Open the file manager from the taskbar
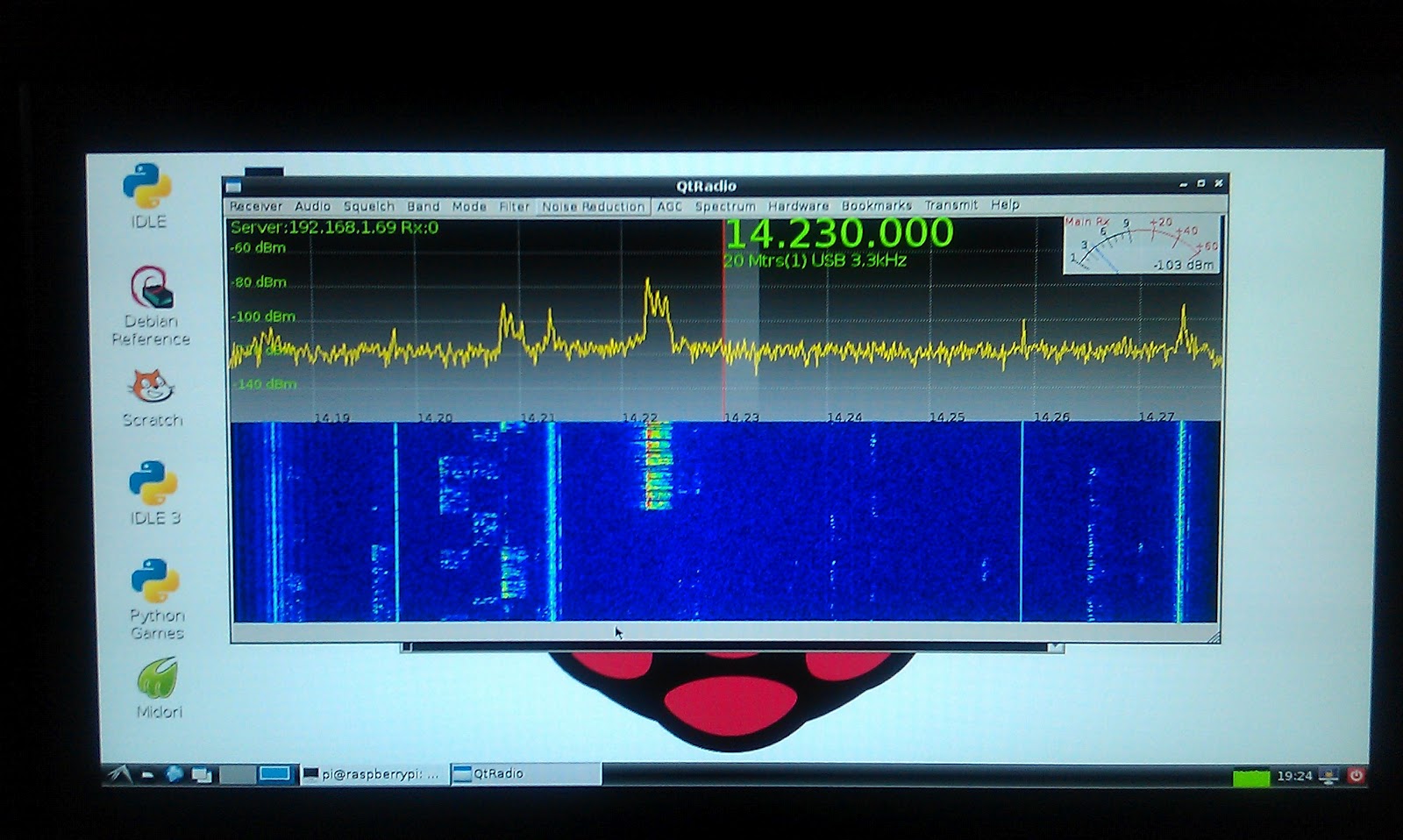 [147, 775]
